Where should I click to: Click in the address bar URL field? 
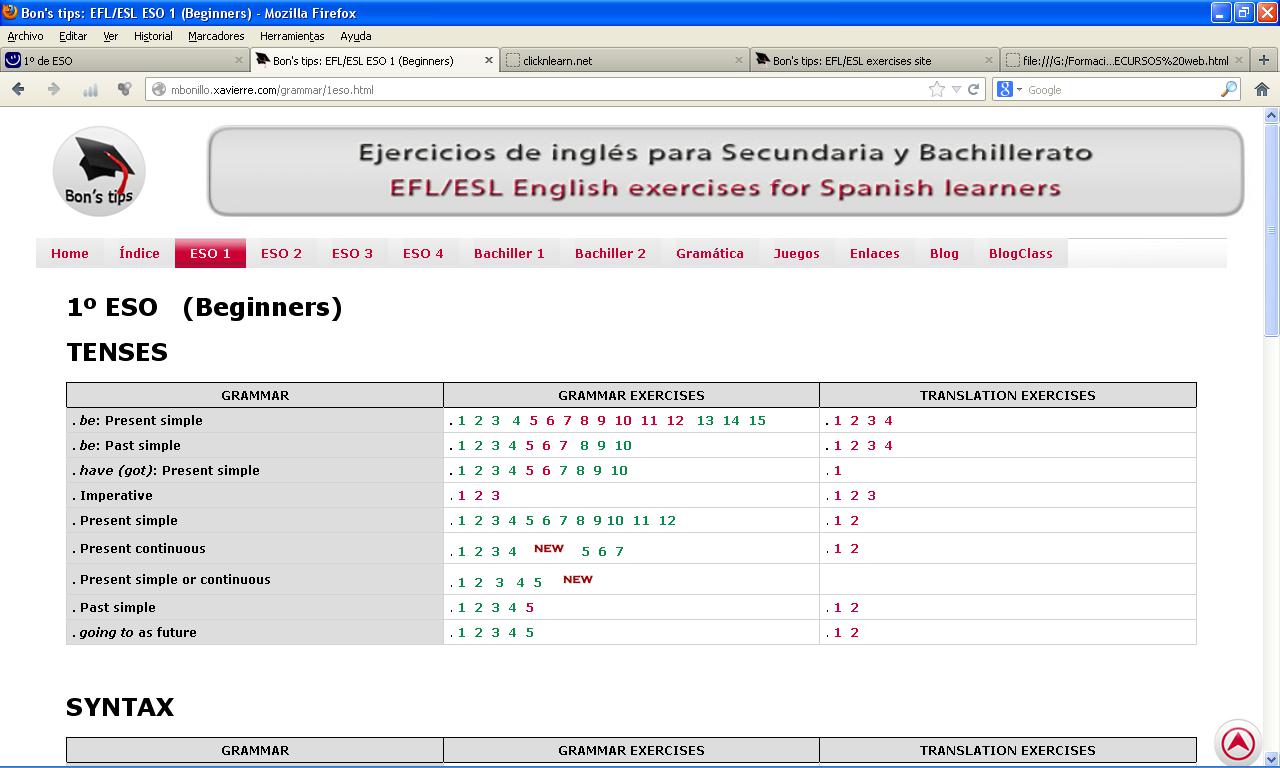(x=540, y=89)
